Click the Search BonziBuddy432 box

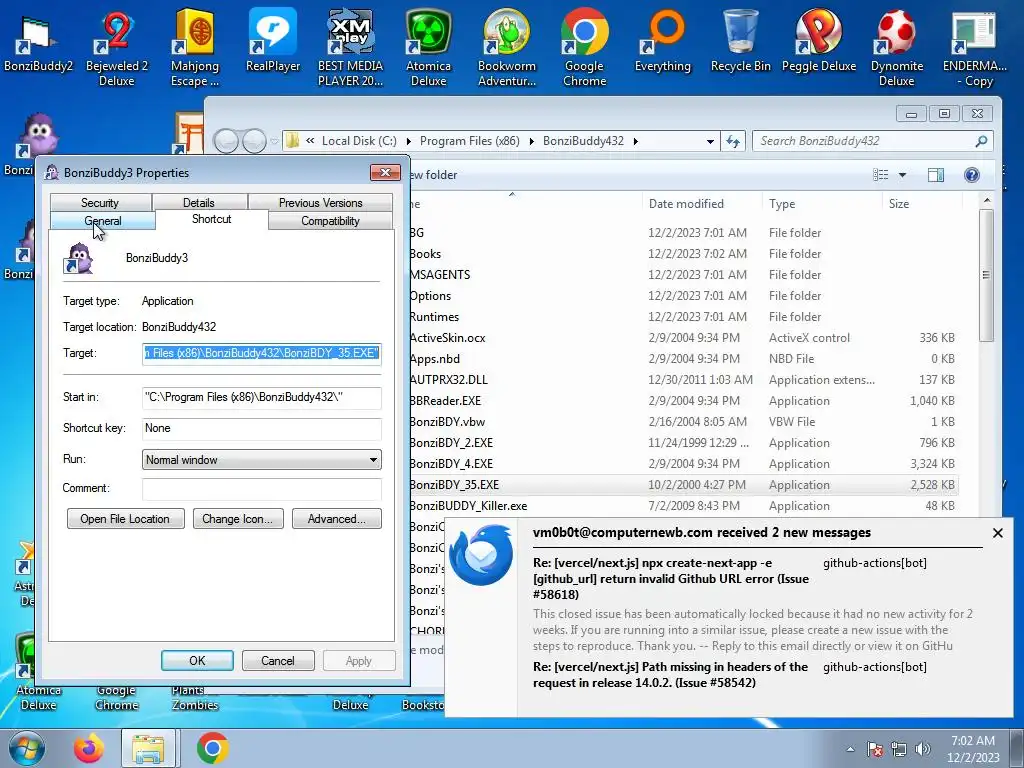[x=873, y=141]
